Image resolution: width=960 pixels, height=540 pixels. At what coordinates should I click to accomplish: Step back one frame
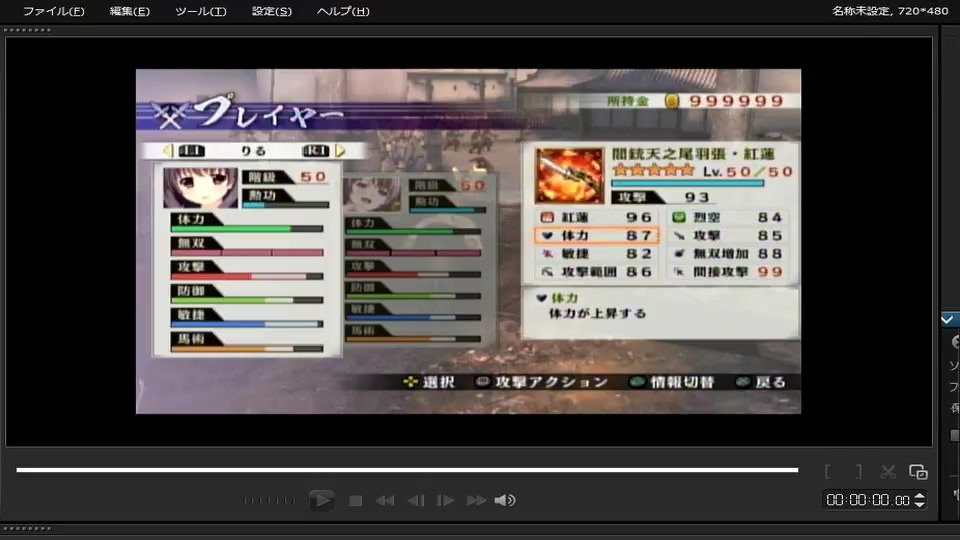point(416,501)
